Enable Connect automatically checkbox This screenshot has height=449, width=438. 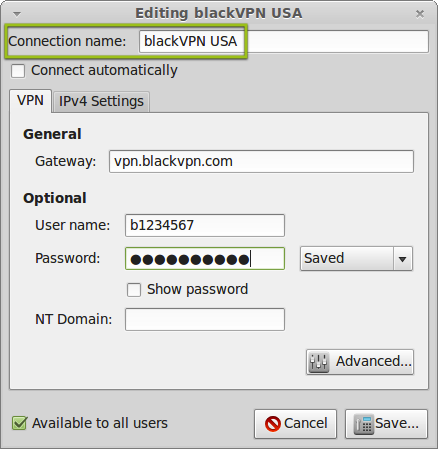(18, 71)
